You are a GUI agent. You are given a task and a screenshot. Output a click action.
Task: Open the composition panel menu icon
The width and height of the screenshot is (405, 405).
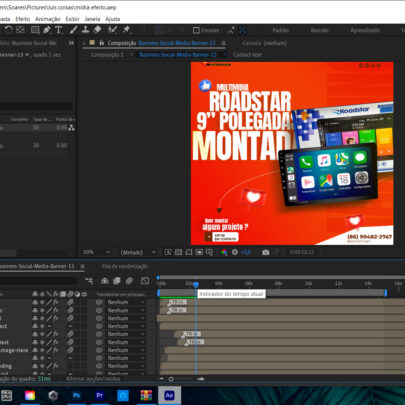coord(223,43)
